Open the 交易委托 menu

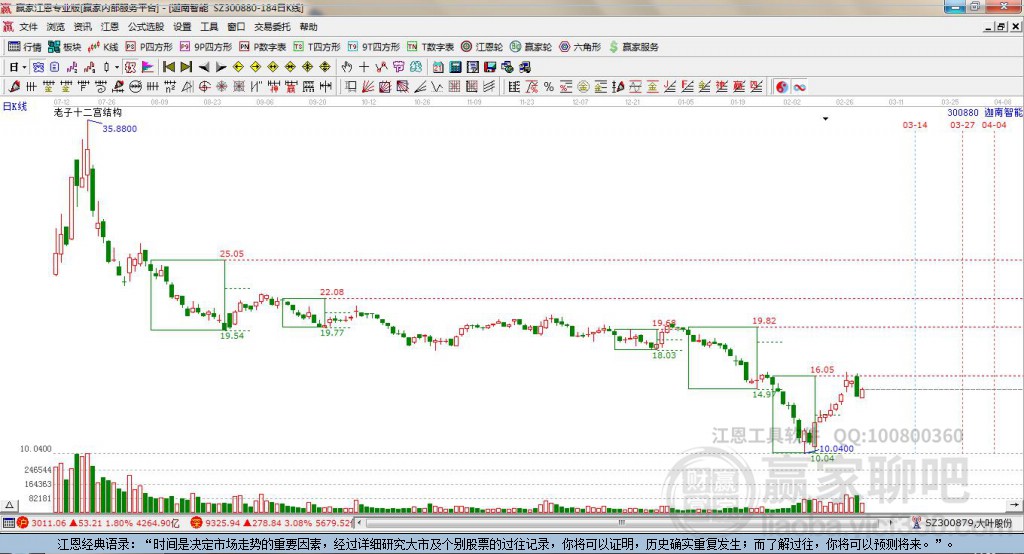tap(272, 27)
